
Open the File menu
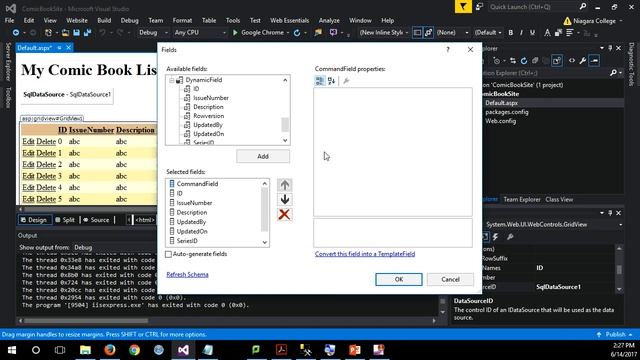9,20
